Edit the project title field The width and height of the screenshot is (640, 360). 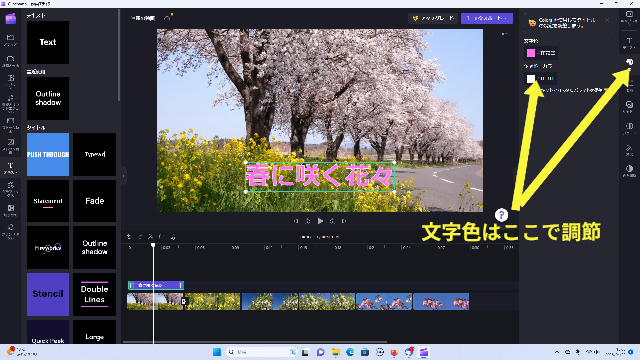(x=143, y=18)
